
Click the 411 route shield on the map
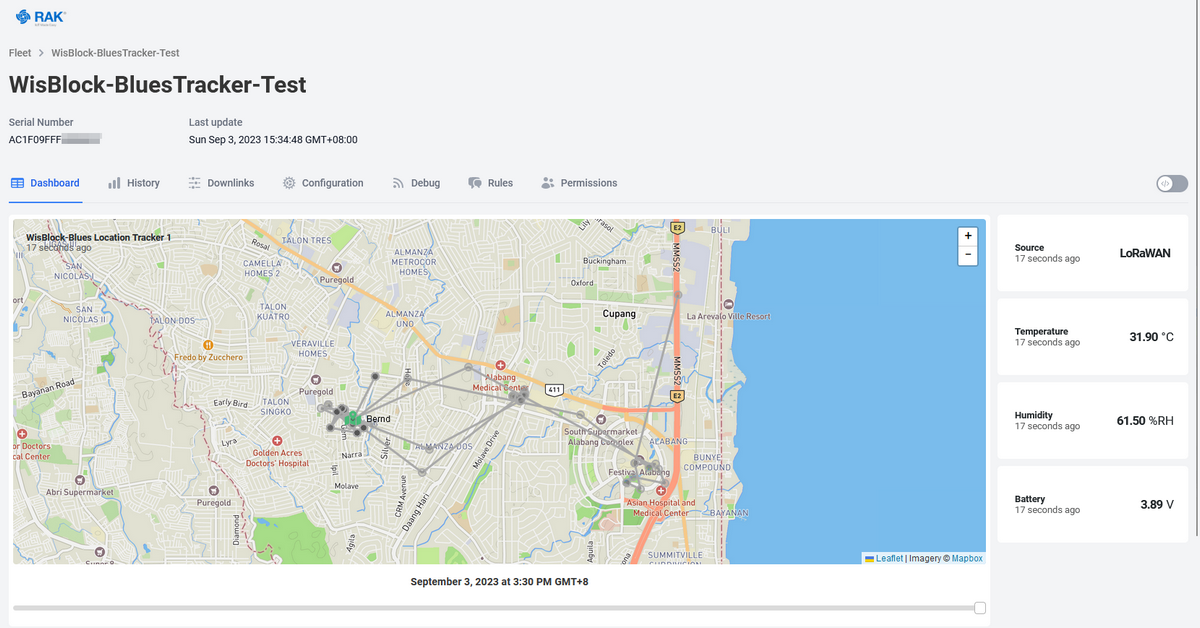pyautogui.click(x=553, y=388)
